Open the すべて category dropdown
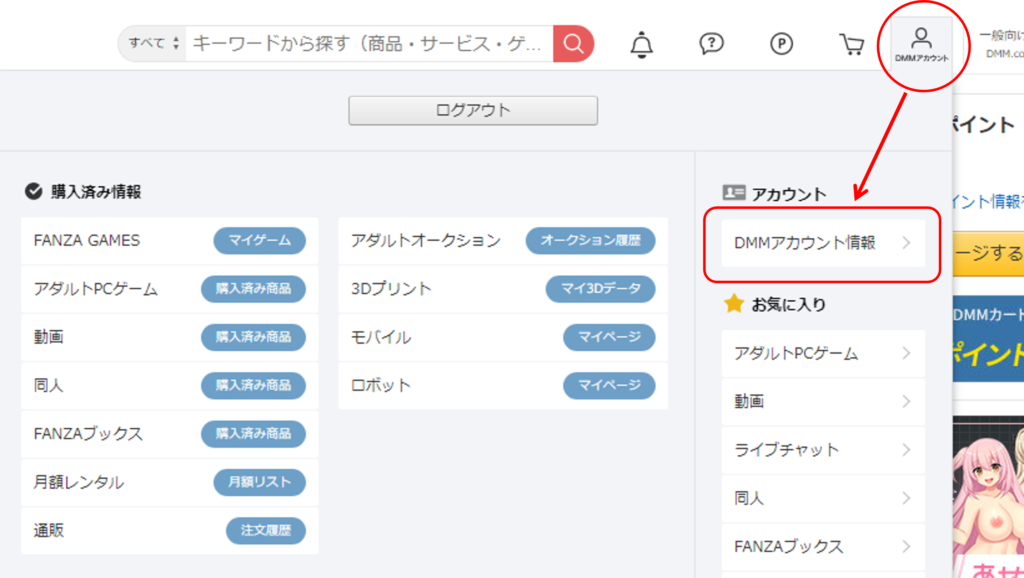1024x578 pixels. (153, 44)
